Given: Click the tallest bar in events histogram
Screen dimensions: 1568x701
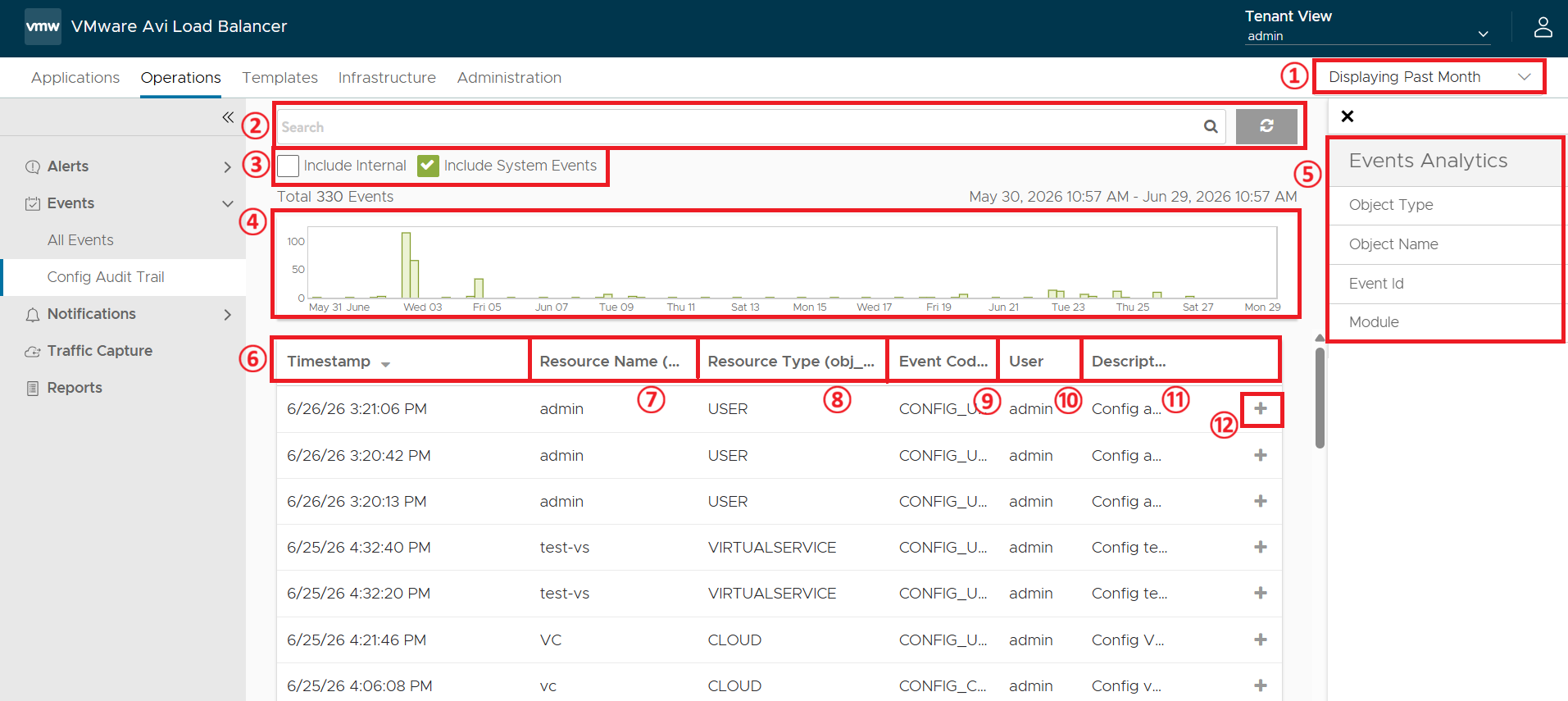Looking at the screenshot, I should [406, 265].
